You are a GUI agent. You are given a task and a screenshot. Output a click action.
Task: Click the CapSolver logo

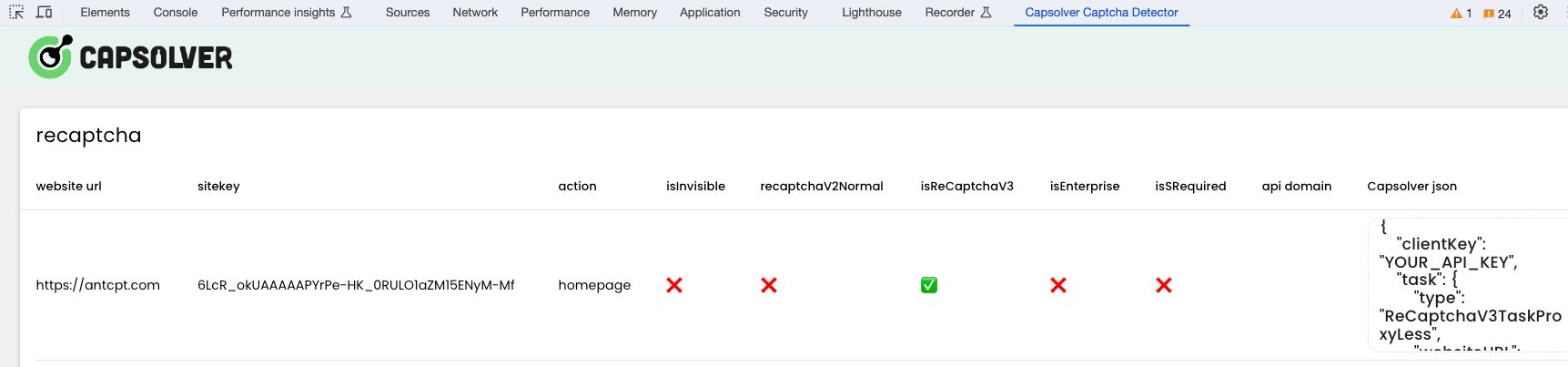pyautogui.click(x=130, y=57)
